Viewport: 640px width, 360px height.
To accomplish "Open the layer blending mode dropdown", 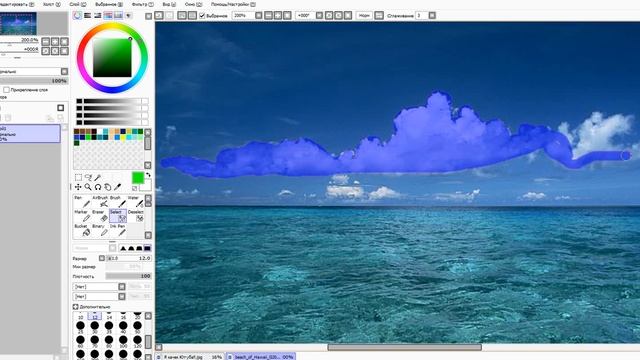I will 64,71.
